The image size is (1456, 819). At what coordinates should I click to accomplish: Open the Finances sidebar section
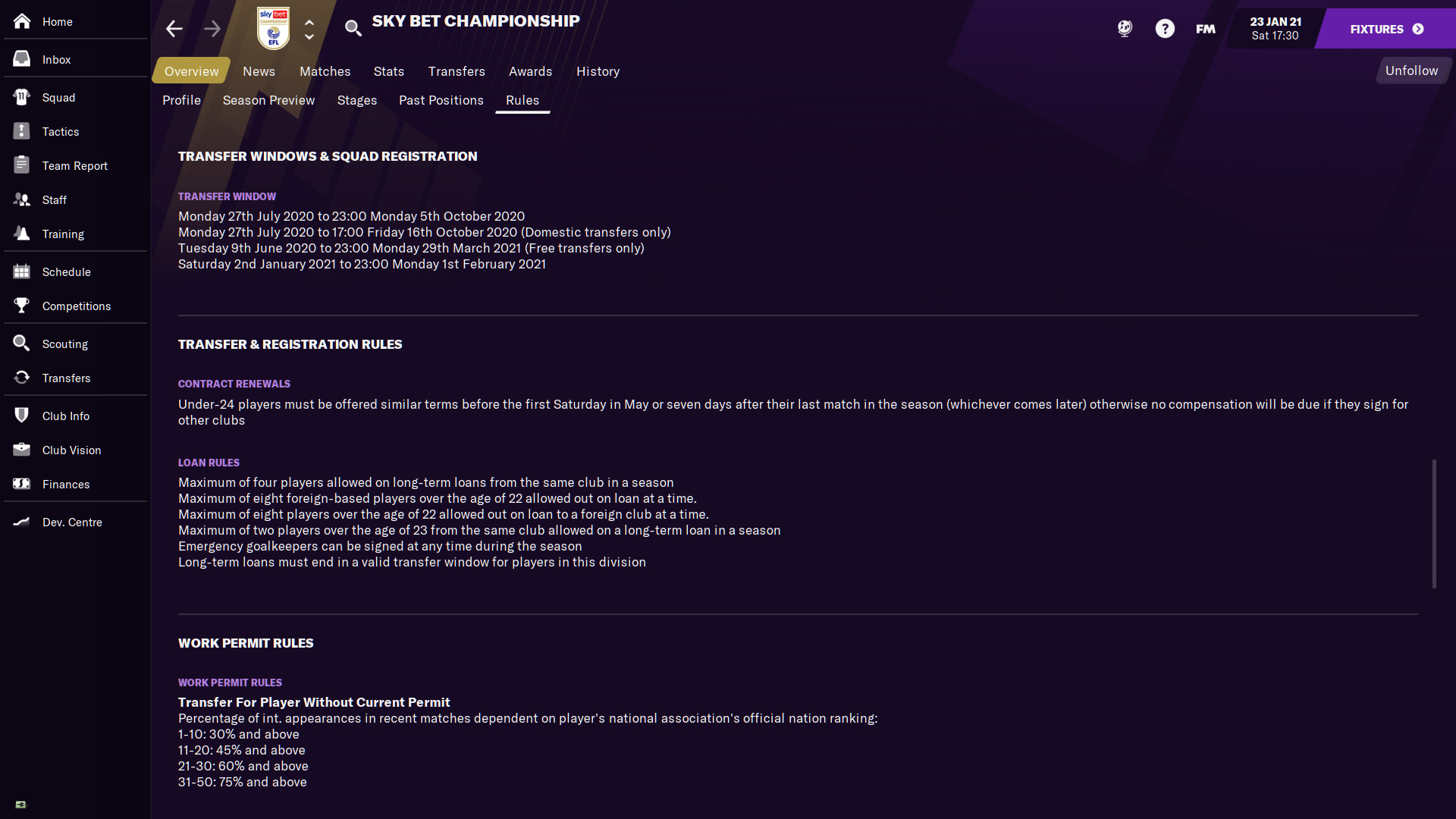coord(65,485)
